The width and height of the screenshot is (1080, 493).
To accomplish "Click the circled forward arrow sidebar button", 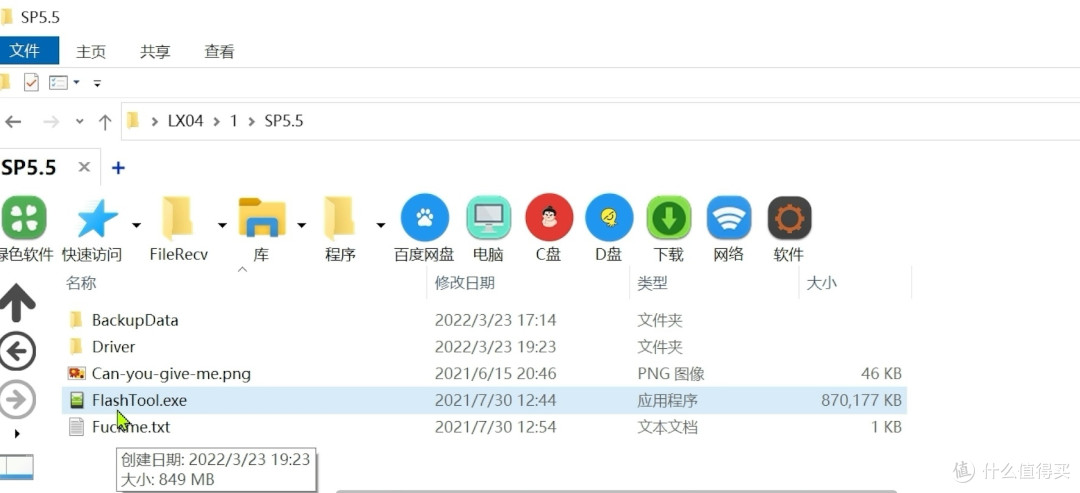I will (17, 399).
